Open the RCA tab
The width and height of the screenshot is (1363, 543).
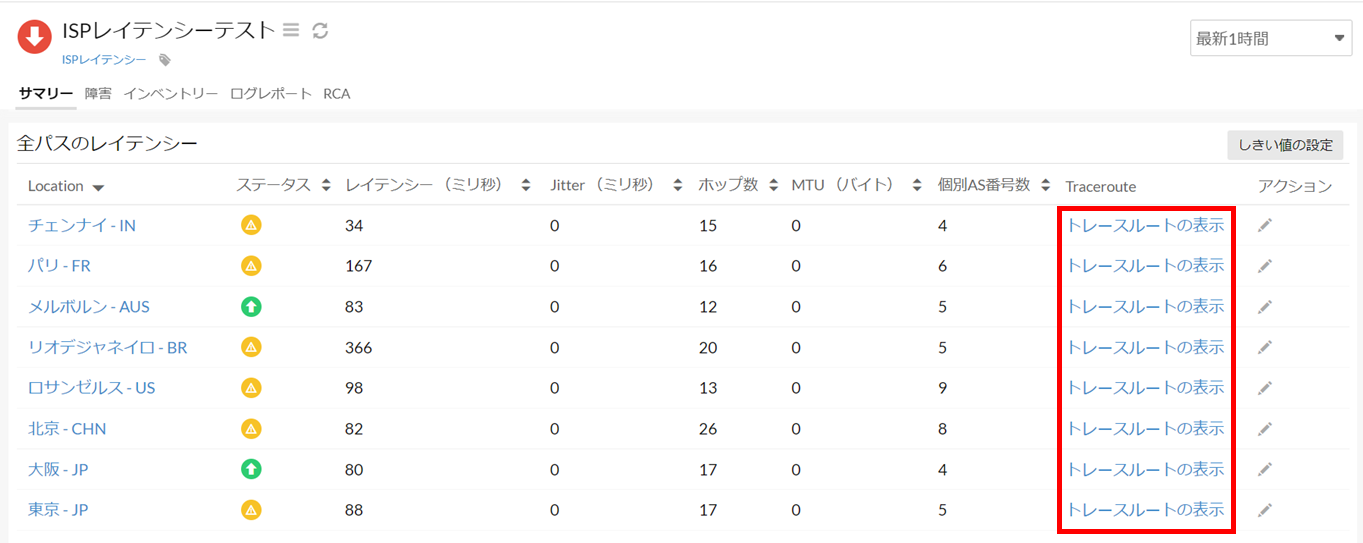(x=336, y=94)
